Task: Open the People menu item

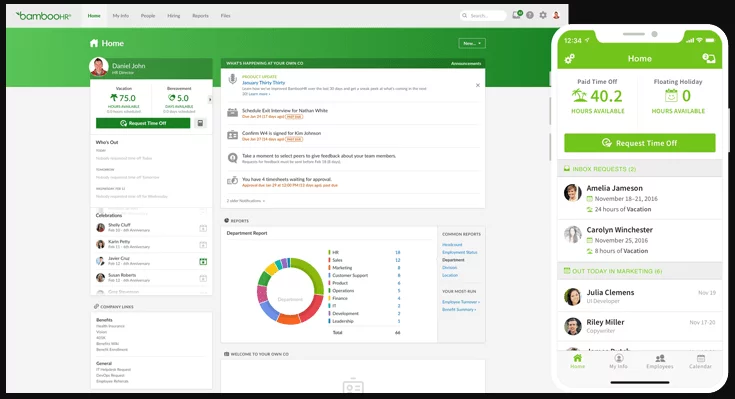Action: point(148,15)
